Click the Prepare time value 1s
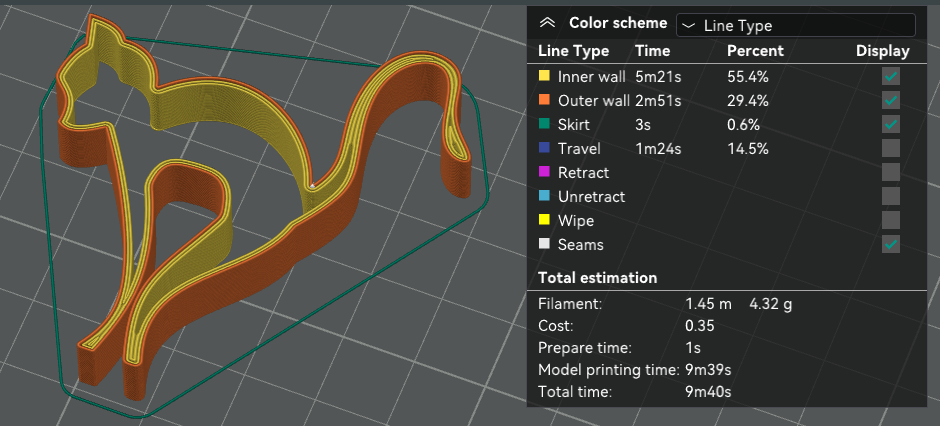Screen dimensions: 940x426 point(692,348)
